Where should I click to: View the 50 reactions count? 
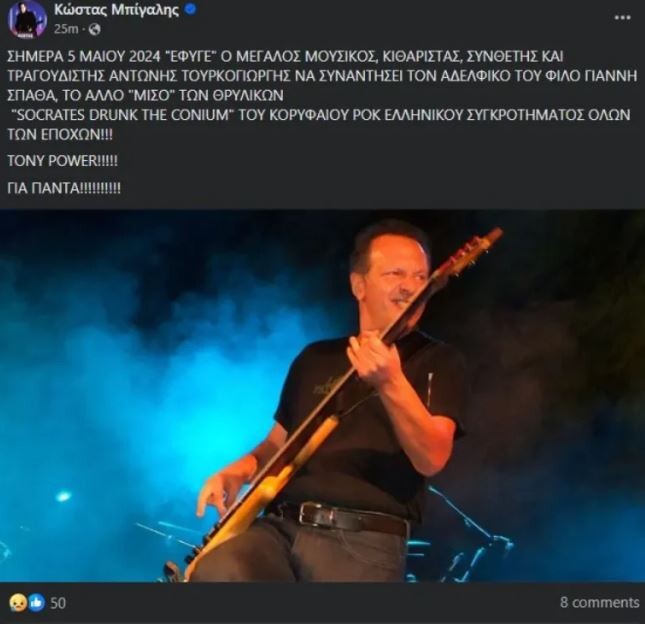(x=58, y=603)
